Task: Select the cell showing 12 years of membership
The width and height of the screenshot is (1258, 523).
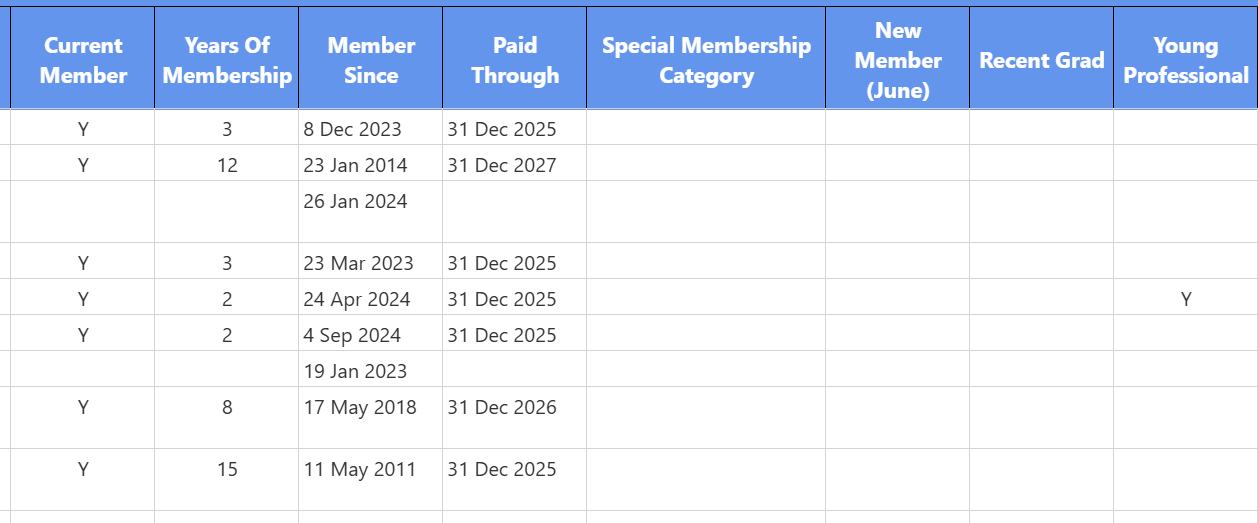Action: coord(227,165)
